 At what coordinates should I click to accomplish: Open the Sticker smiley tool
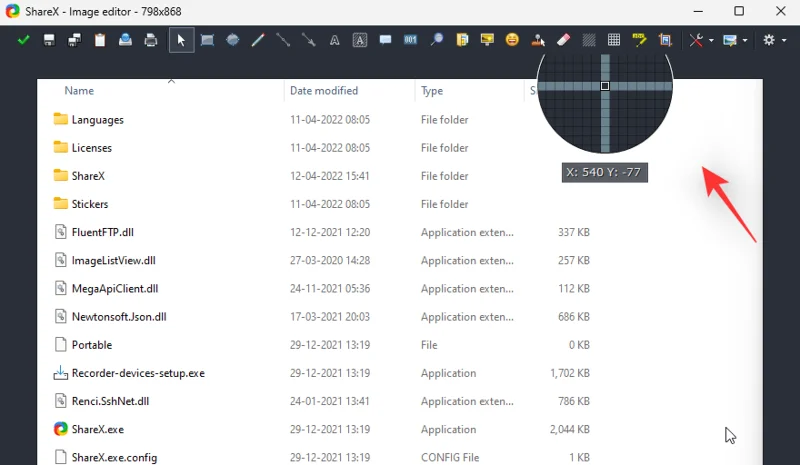[x=512, y=40]
